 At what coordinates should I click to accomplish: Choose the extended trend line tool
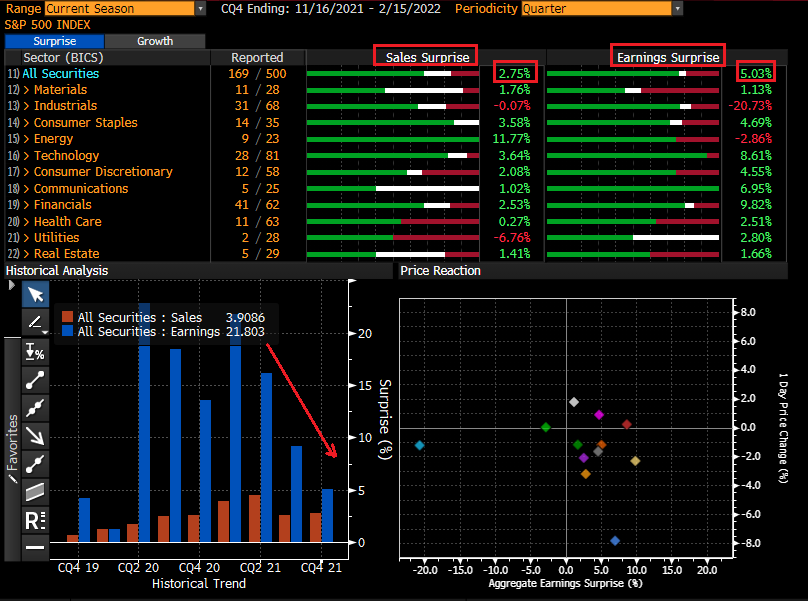click(35, 408)
